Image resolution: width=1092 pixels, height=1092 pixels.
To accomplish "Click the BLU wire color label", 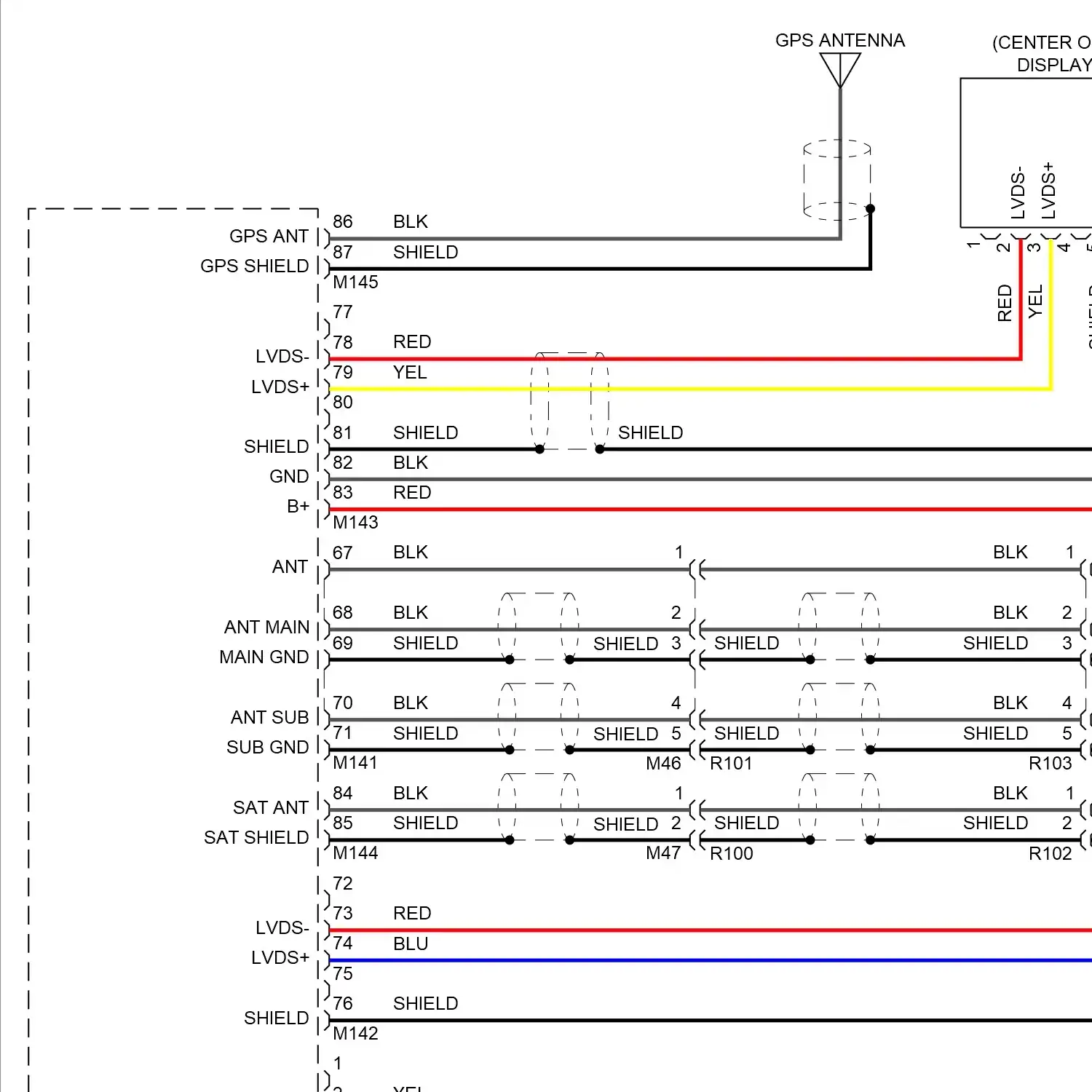I will coord(411,943).
